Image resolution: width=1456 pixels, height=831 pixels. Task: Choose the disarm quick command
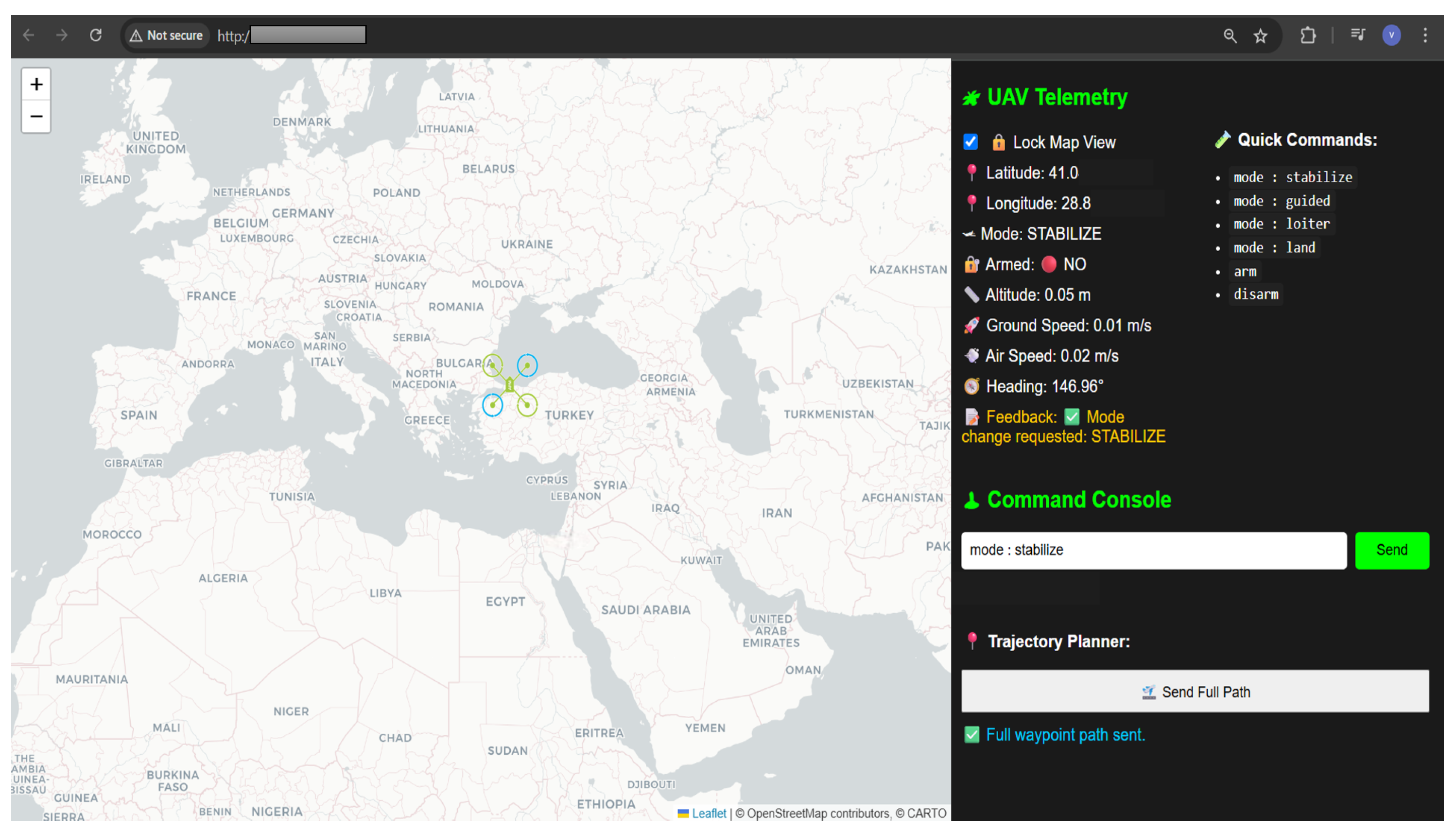coord(1255,294)
